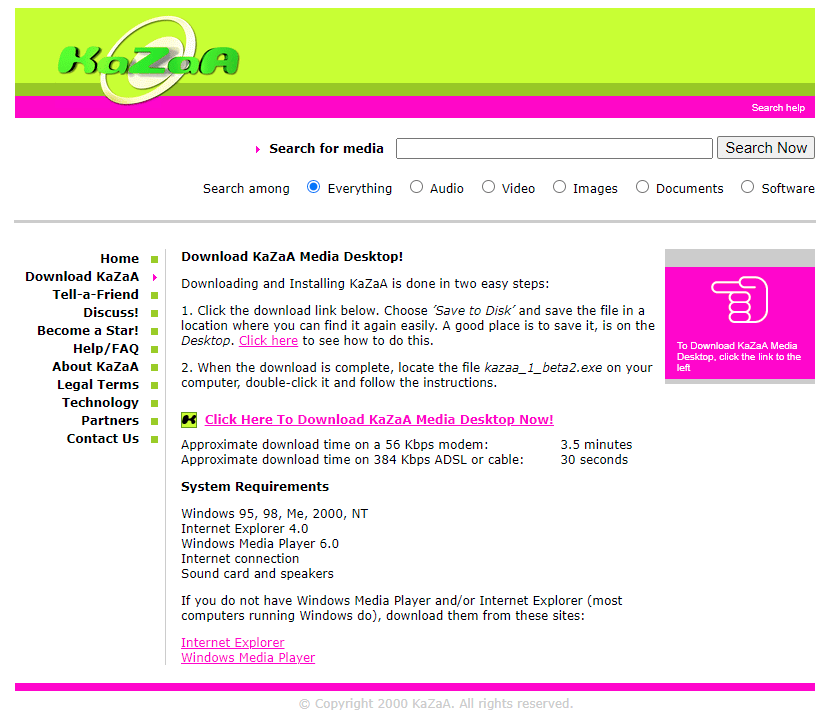Click Here To Download KaZaA Media Desktop link
Screen dimensions: 830x720
[x=379, y=420]
